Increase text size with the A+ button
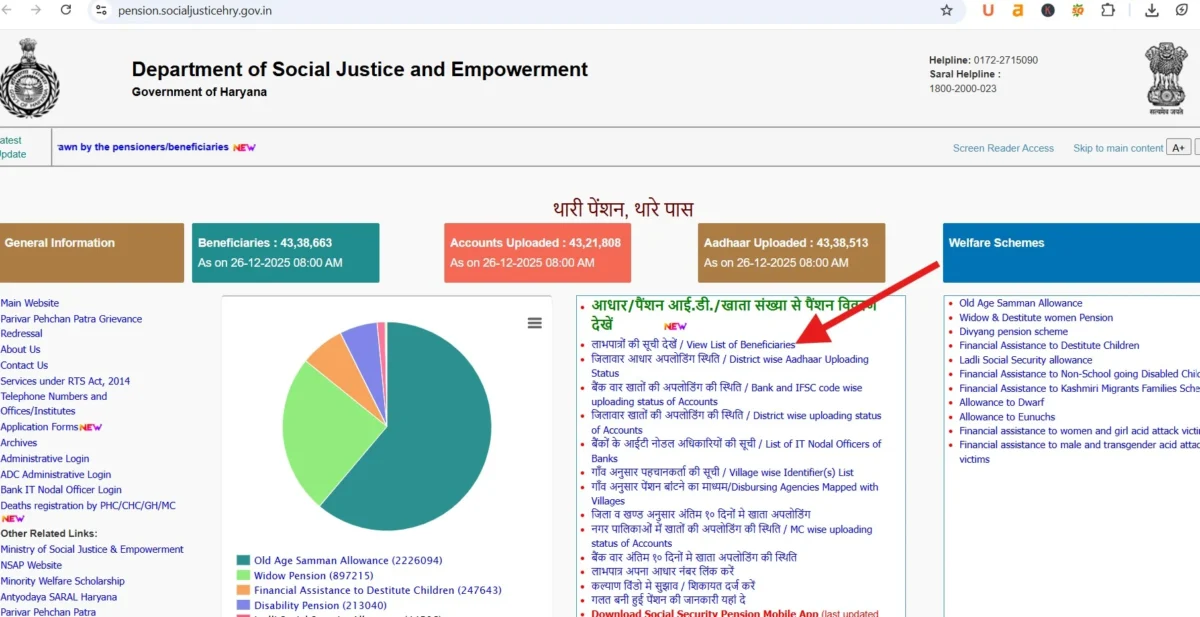The image size is (1200, 617). point(1178,146)
